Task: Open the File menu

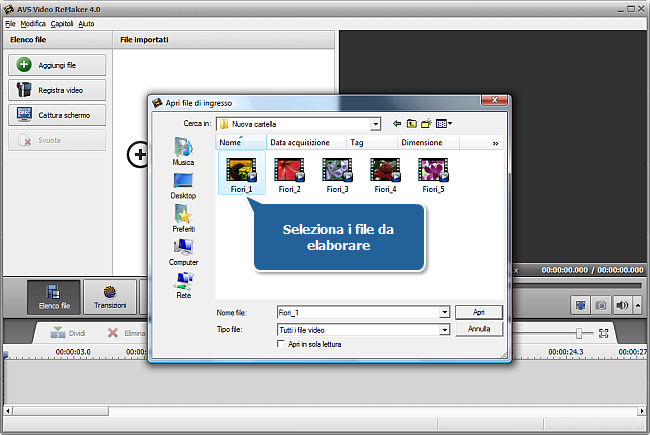Action: click(x=10, y=24)
